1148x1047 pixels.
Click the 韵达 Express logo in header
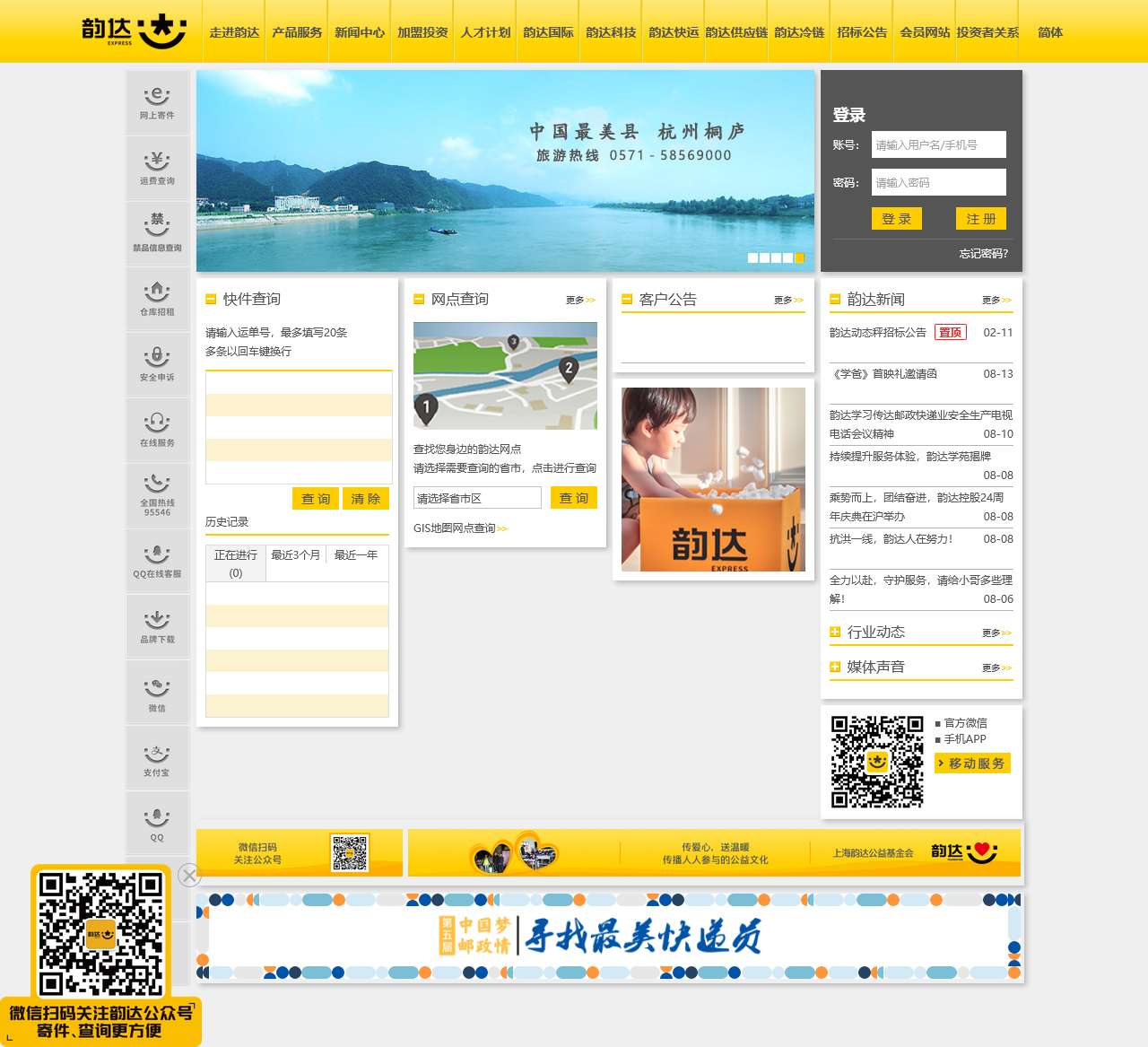pos(134,31)
